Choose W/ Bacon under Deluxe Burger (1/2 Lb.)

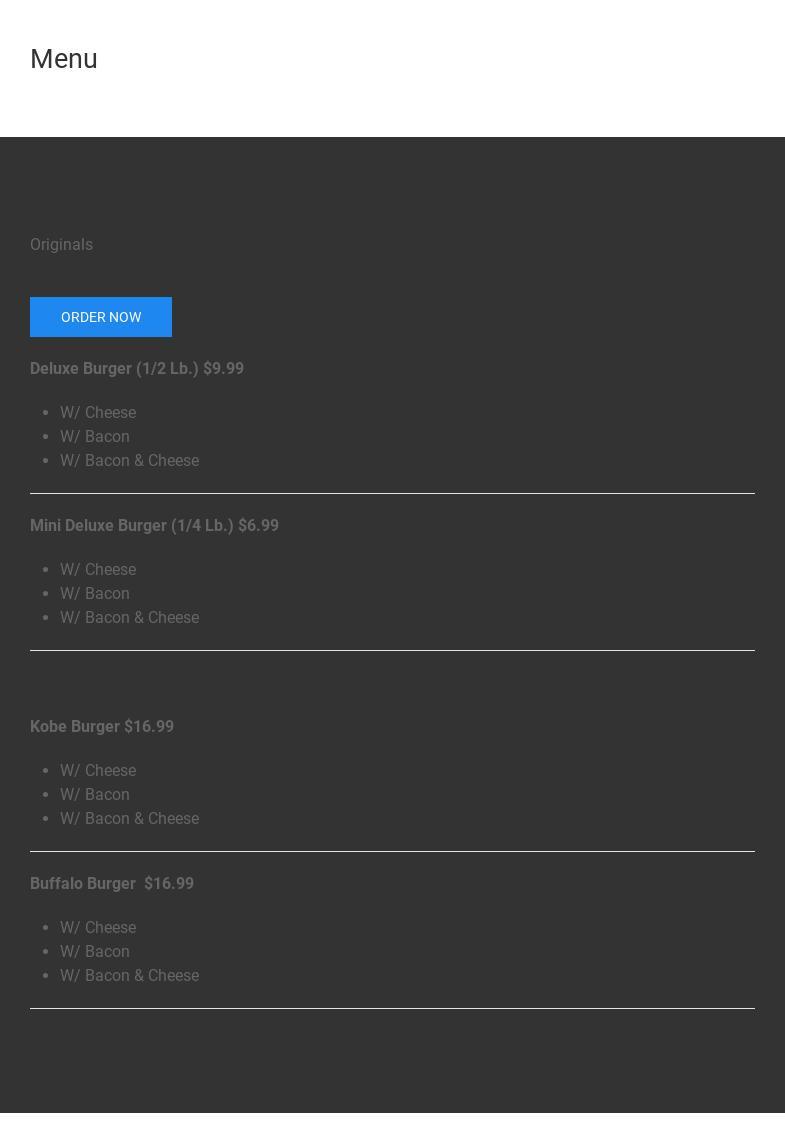pyautogui.click(x=95, y=436)
